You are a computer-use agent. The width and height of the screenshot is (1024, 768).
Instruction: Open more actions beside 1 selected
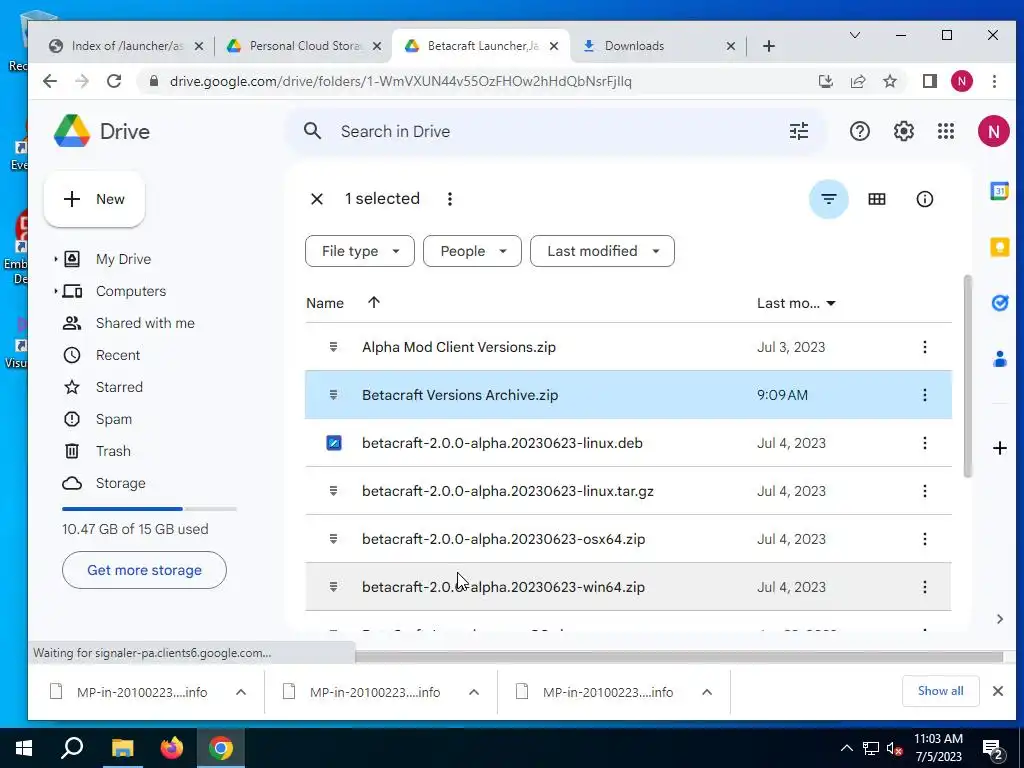[449, 199]
